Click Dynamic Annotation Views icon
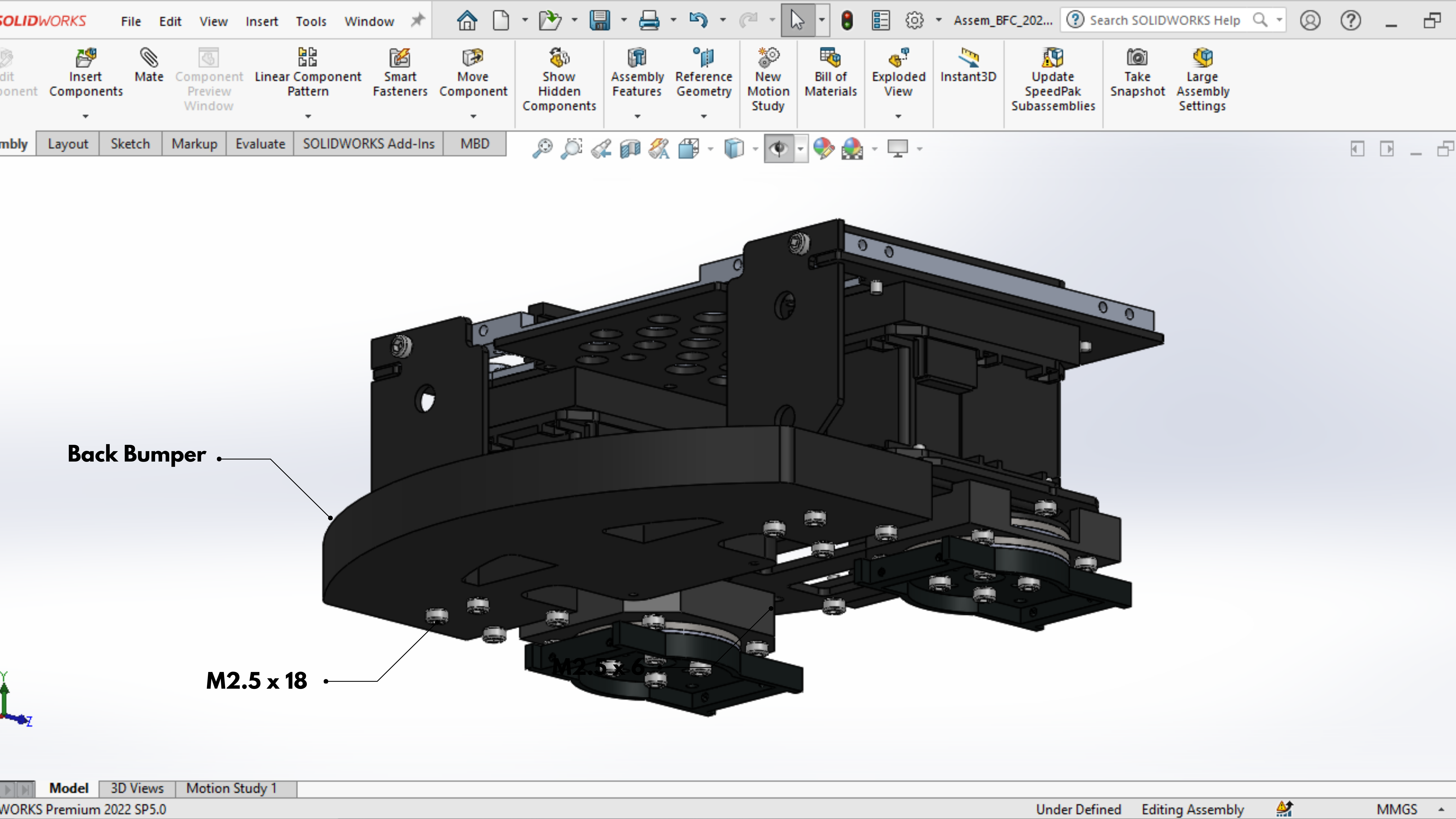The width and height of the screenshot is (1456, 819). [x=659, y=149]
